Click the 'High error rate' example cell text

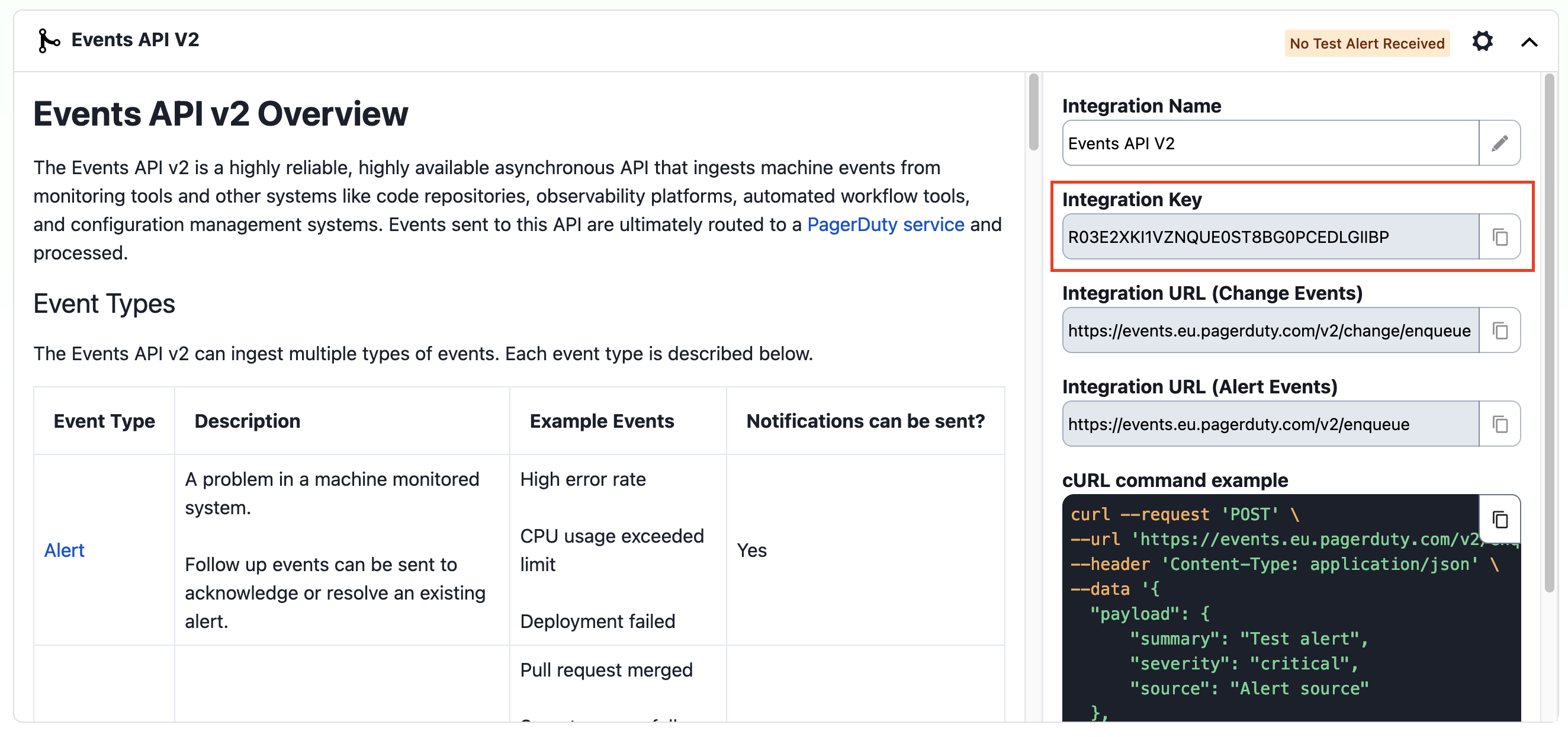[x=583, y=480]
